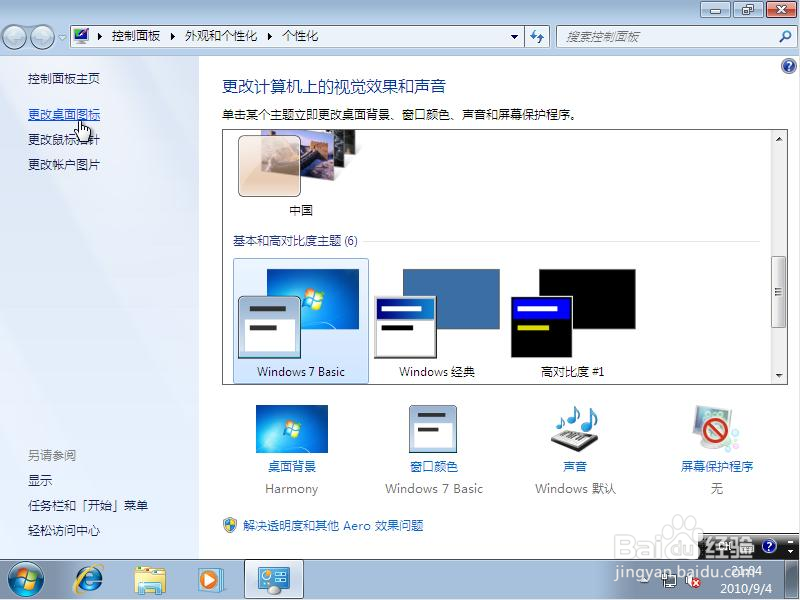Screen dimensions: 800x600
Task: Click the language bar help icon
Action: point(769,546)
